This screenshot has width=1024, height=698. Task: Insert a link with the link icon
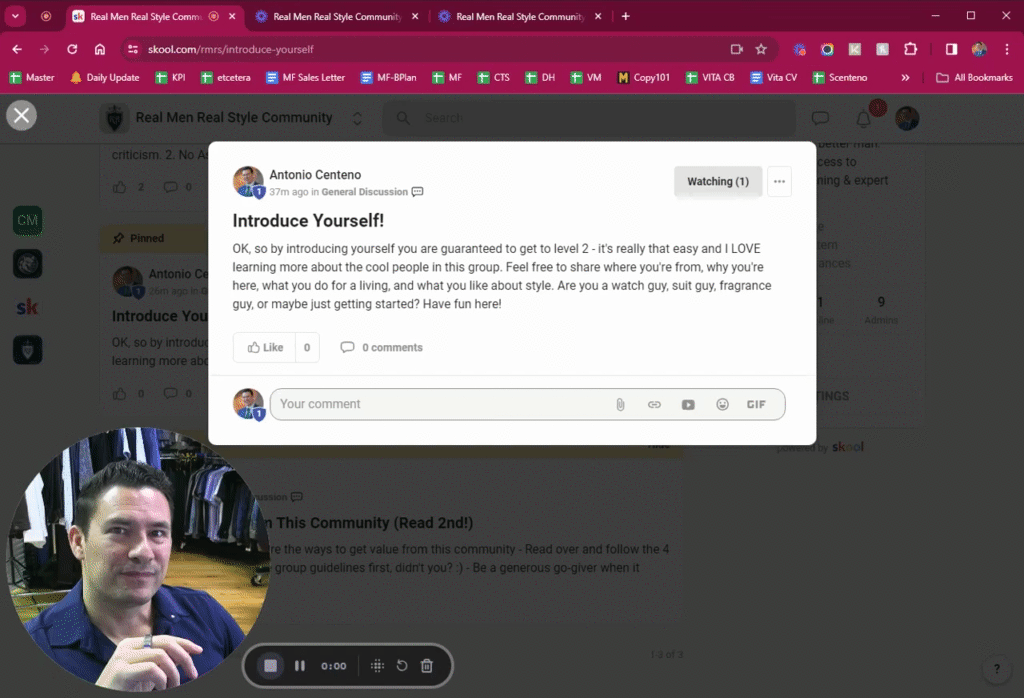tap(654, 405)
